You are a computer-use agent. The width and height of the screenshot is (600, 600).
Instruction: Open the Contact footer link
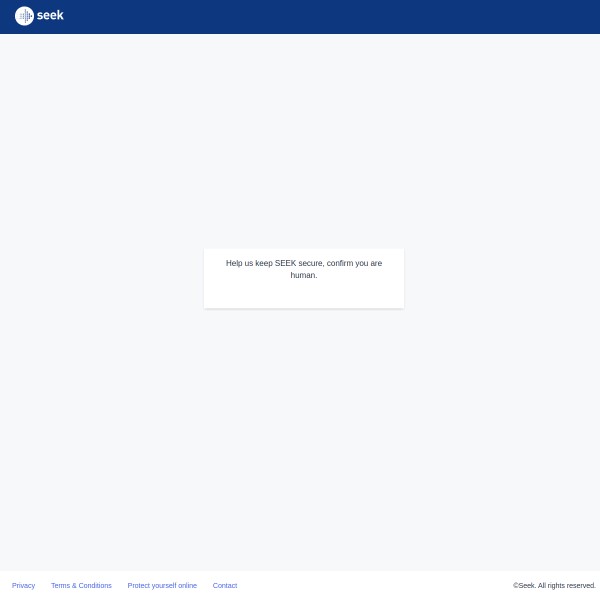[225, 585]
